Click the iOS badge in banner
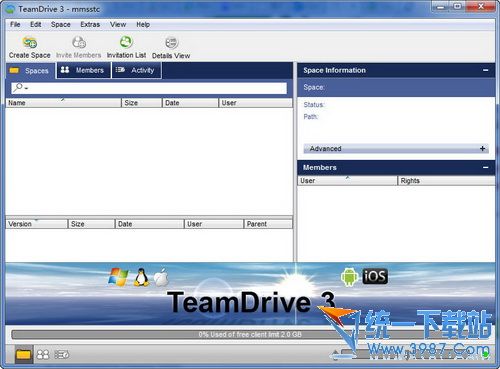The width and height of the screenshot is (500, 369). click(375, 276)
